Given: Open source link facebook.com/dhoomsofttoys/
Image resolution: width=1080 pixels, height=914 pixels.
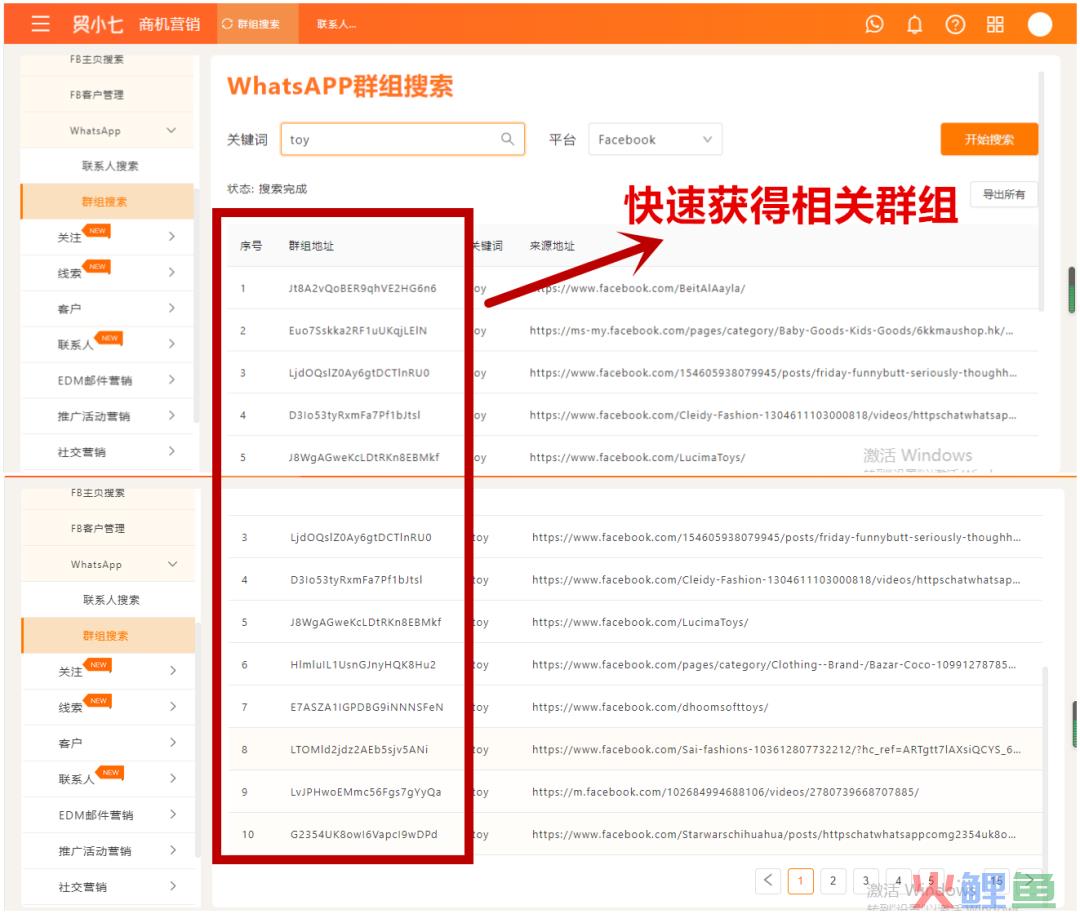Looking at the screenshot, I should point(650,707).
